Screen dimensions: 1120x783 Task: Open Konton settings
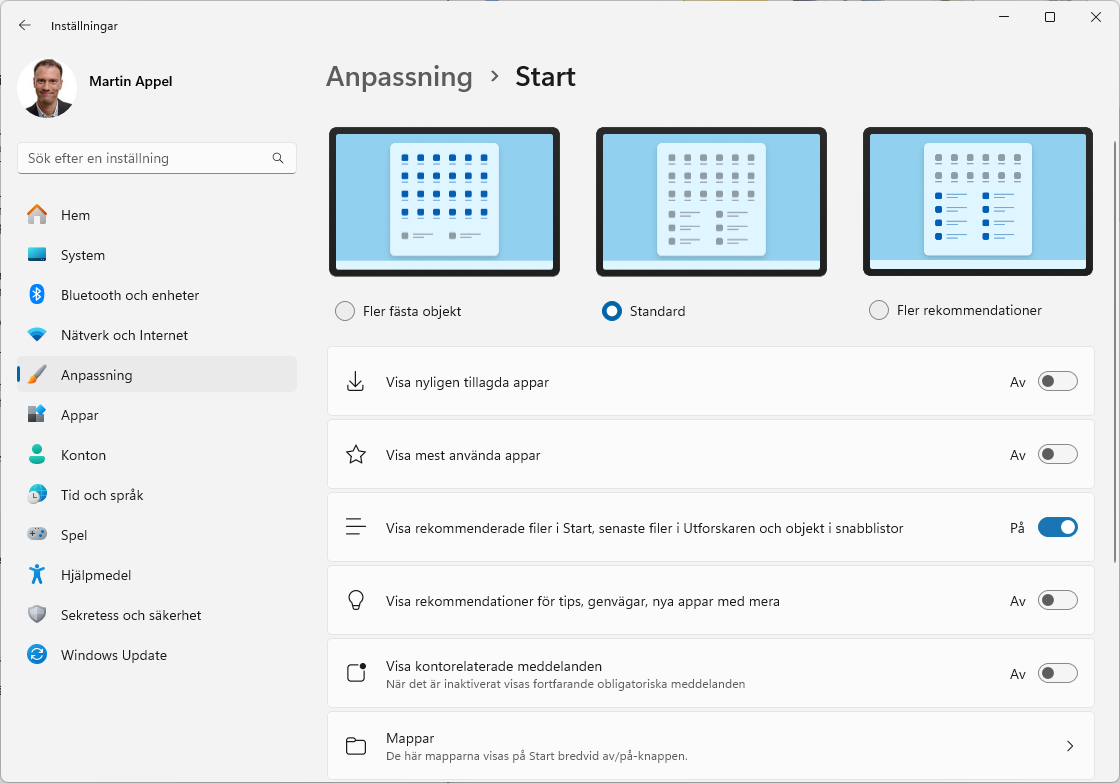point(83,455)
